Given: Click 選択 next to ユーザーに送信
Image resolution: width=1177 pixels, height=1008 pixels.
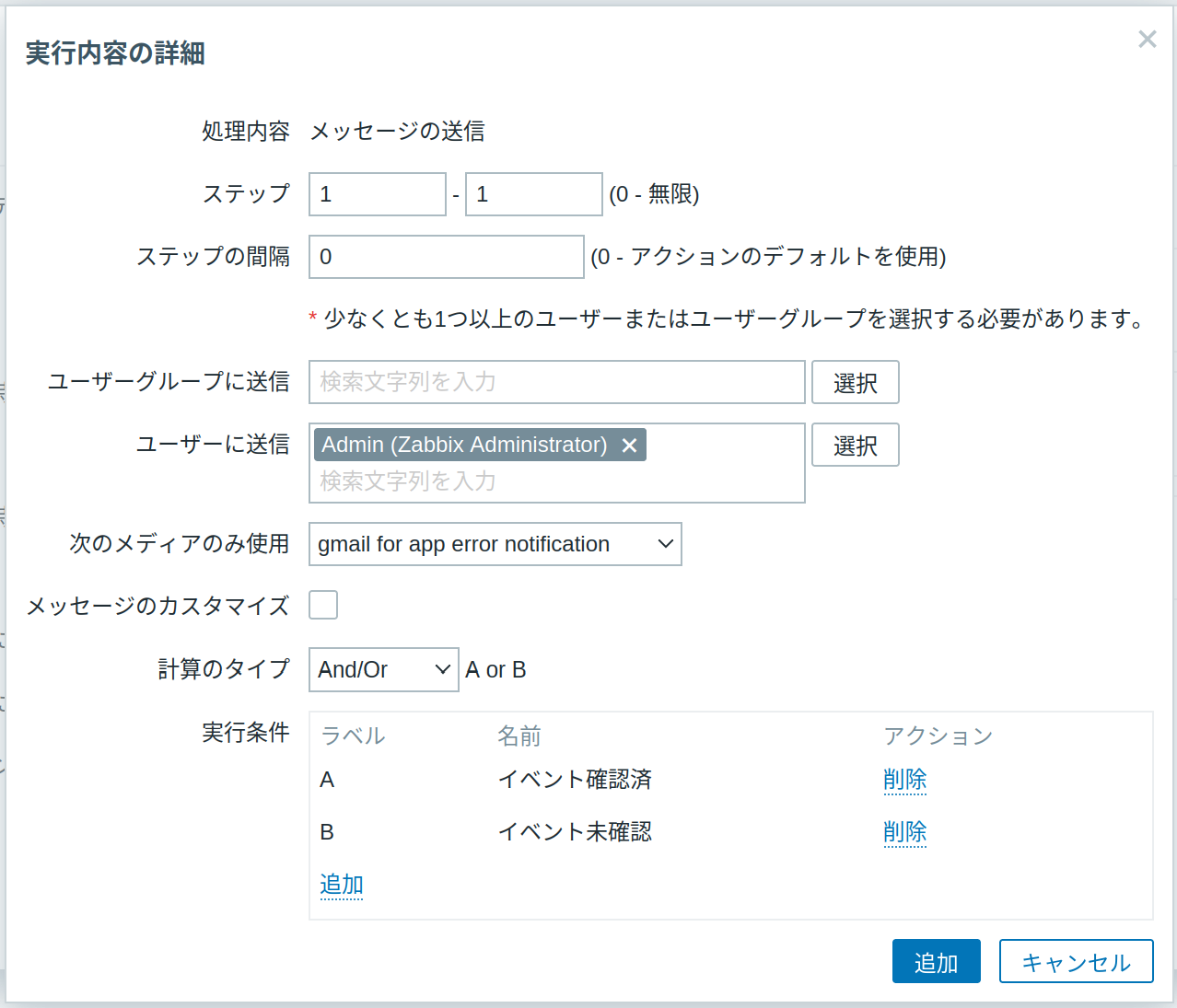Looking at the screenshot, I should tap(855, 445).
